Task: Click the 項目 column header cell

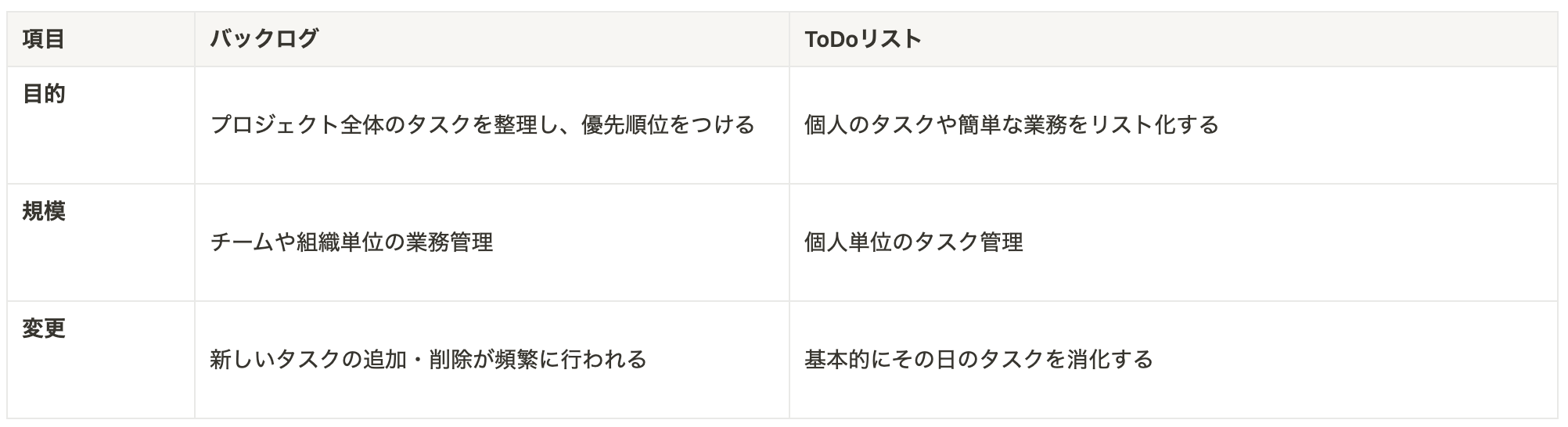Action: pos(44,39)
